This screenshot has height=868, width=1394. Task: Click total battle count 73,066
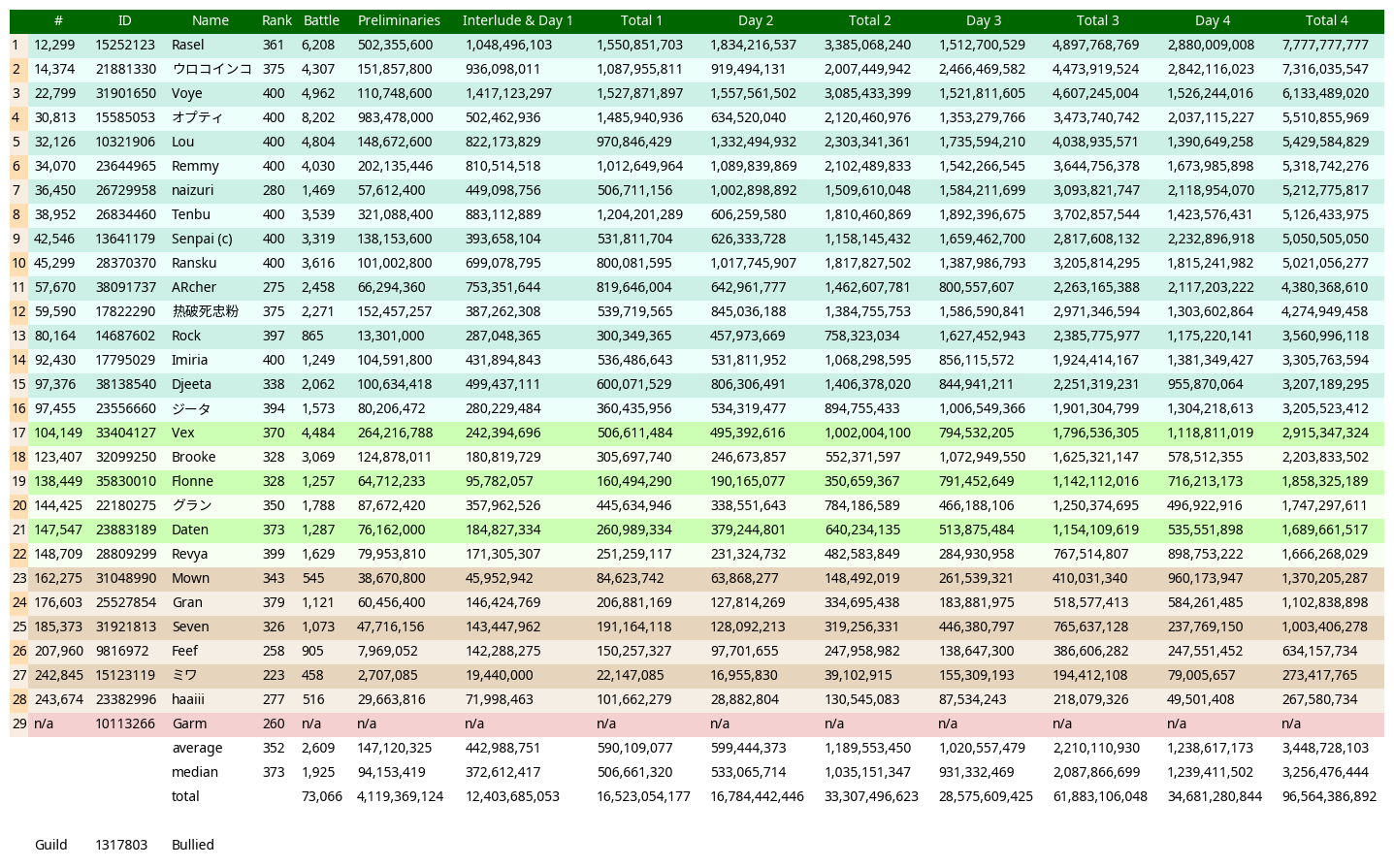click(322, 796)
